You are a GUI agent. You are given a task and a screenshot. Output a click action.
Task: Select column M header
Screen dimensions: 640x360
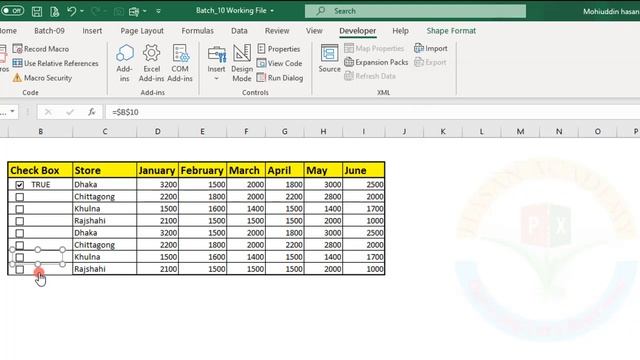pos(520,131)
